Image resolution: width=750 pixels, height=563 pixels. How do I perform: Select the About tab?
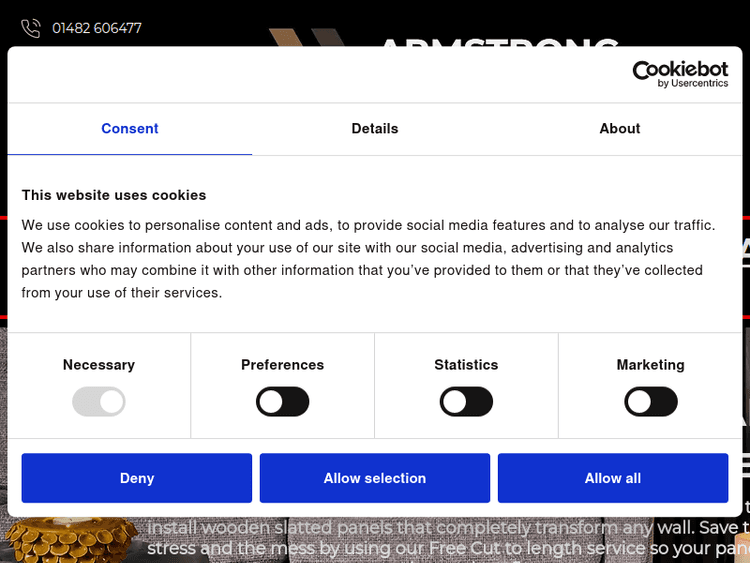click(x=620, y=129)
